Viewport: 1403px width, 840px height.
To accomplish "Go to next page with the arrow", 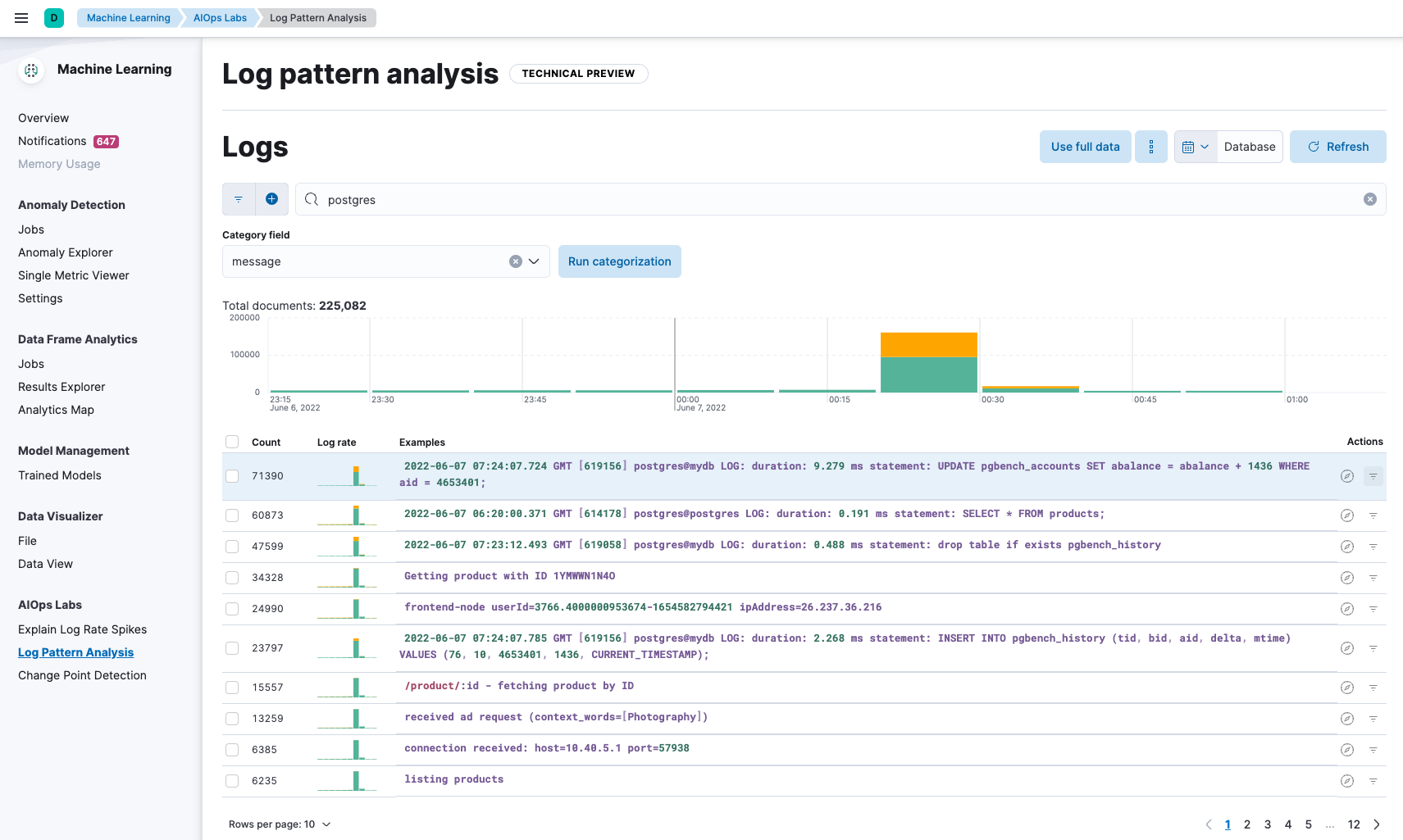I will coord(1377,824).
